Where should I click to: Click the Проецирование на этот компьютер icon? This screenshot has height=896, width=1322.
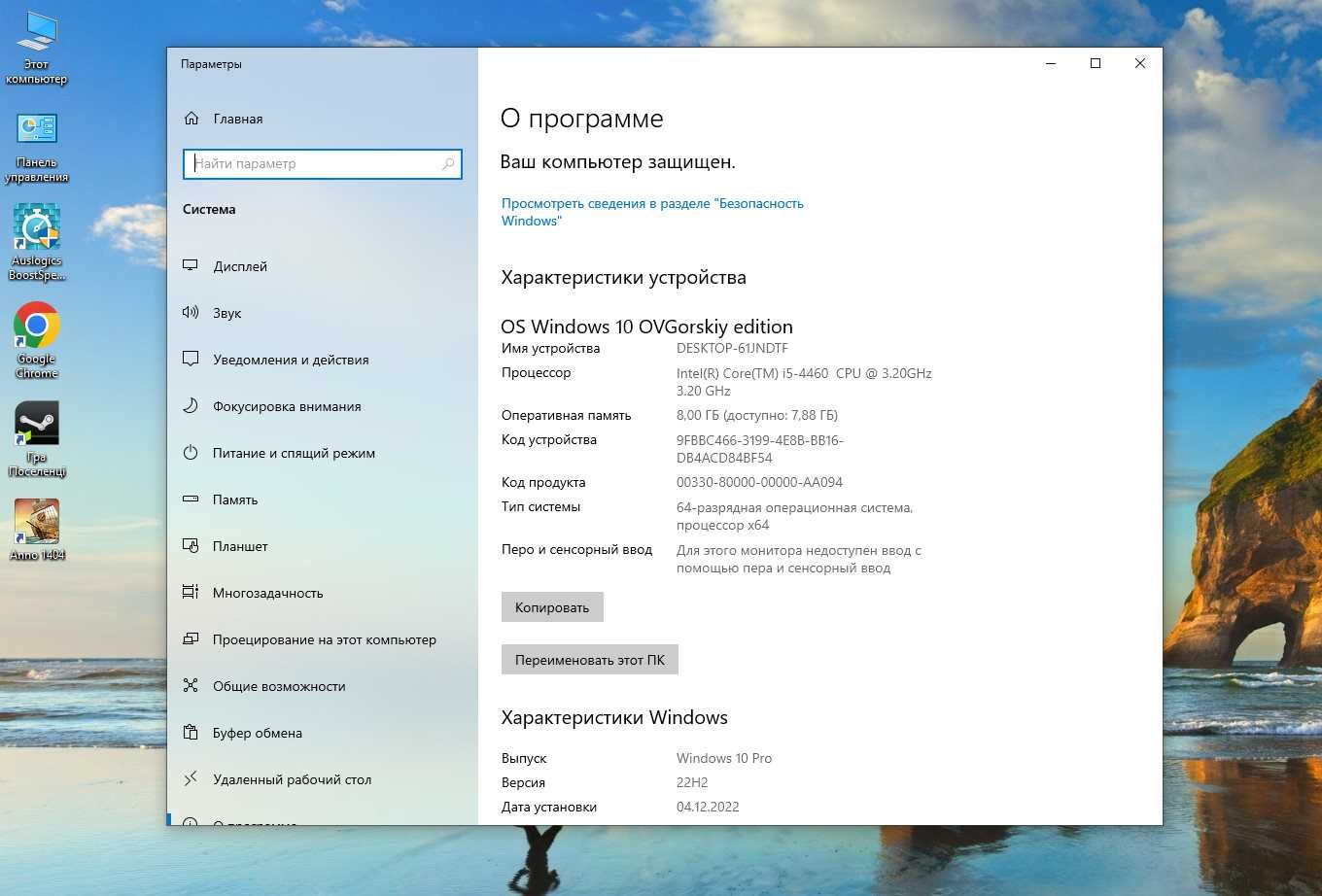tap(191, 639)
